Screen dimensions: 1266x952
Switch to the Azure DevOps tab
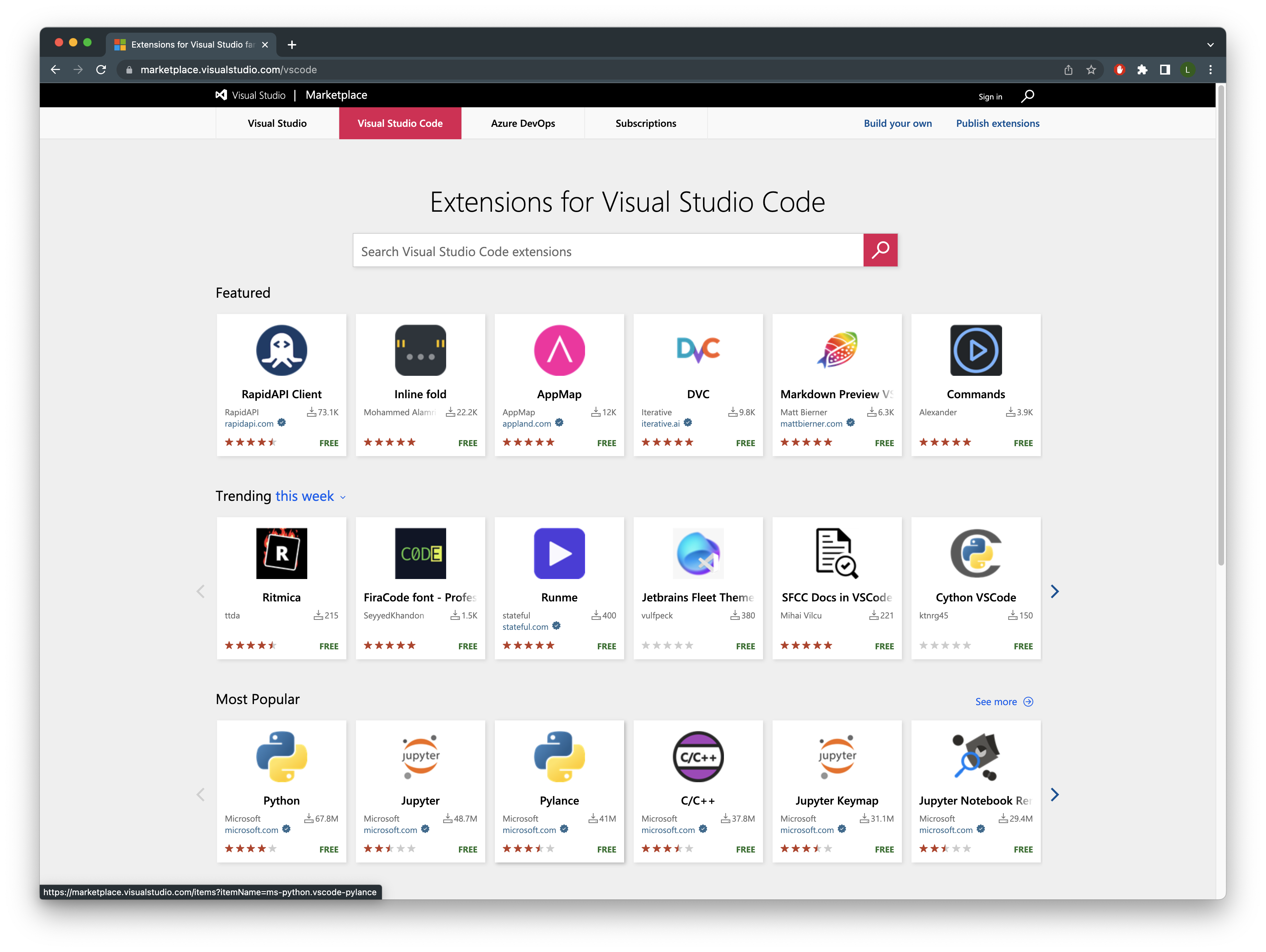point(523,123)
